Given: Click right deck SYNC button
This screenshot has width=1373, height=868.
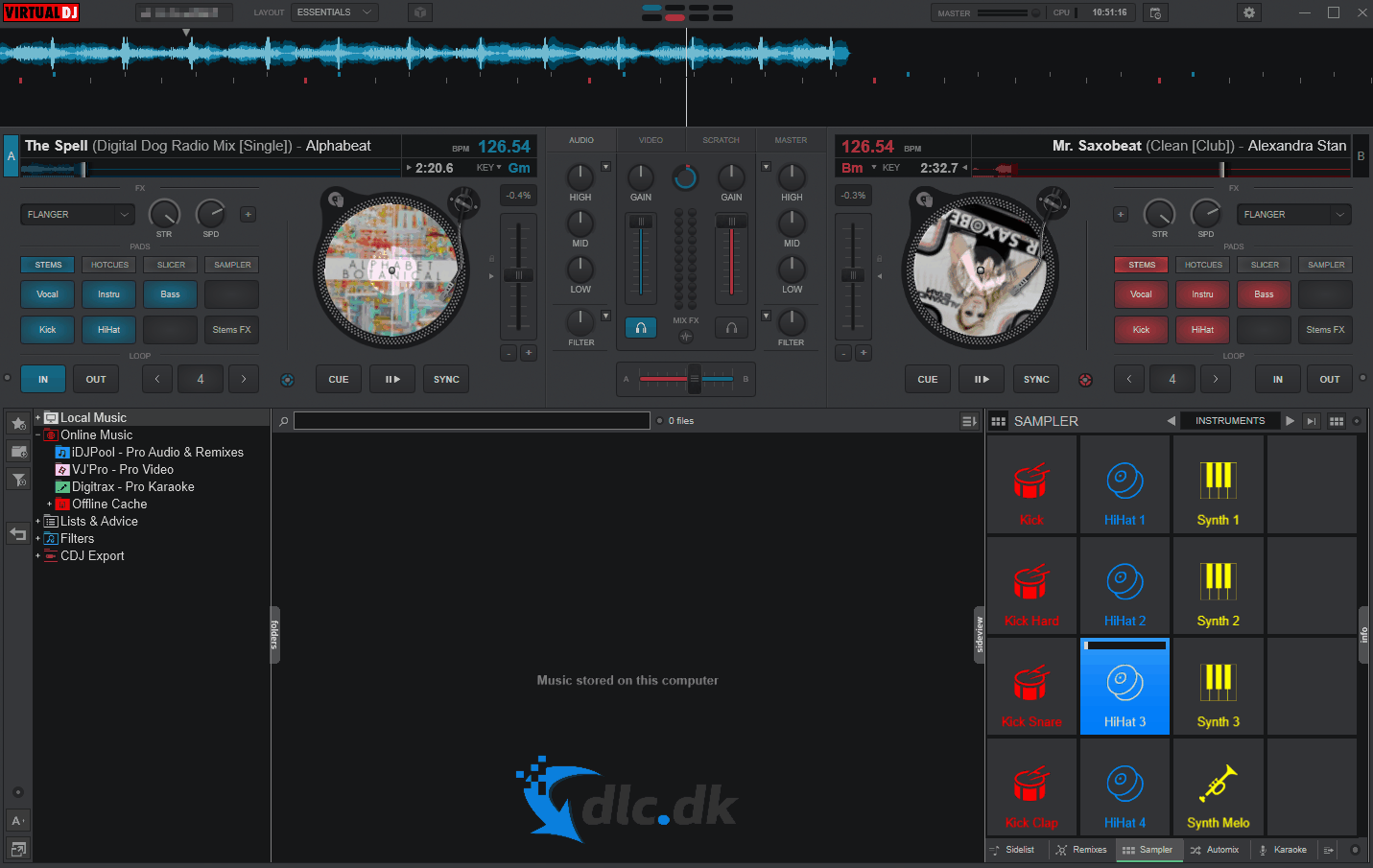Looking at the screenshot, I should pos(1036,380).
